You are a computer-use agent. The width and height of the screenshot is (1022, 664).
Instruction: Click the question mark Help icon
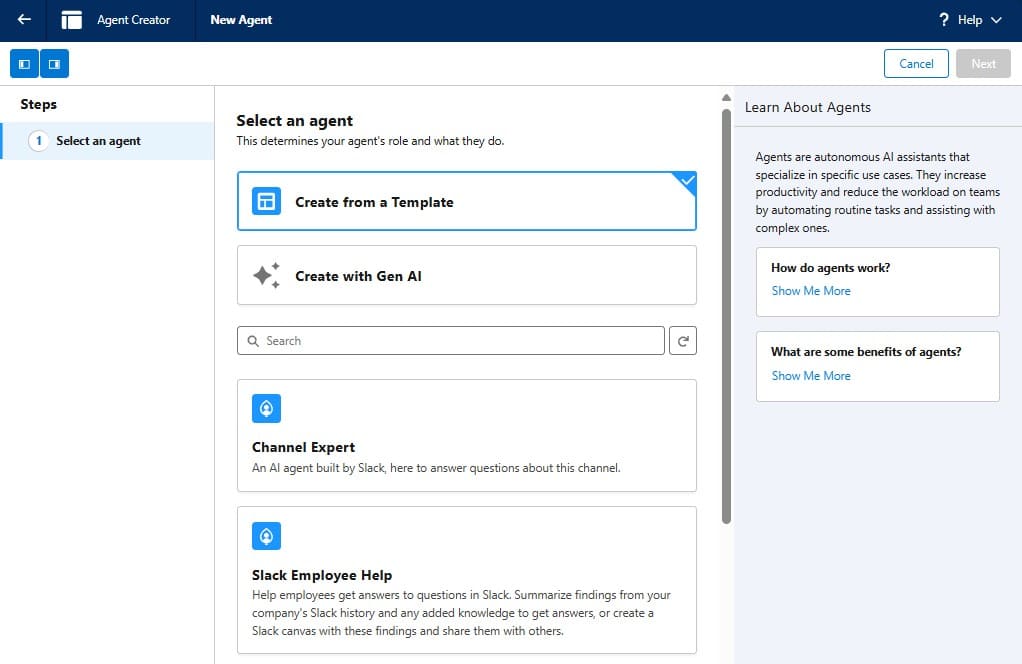(x=943, y=20)
